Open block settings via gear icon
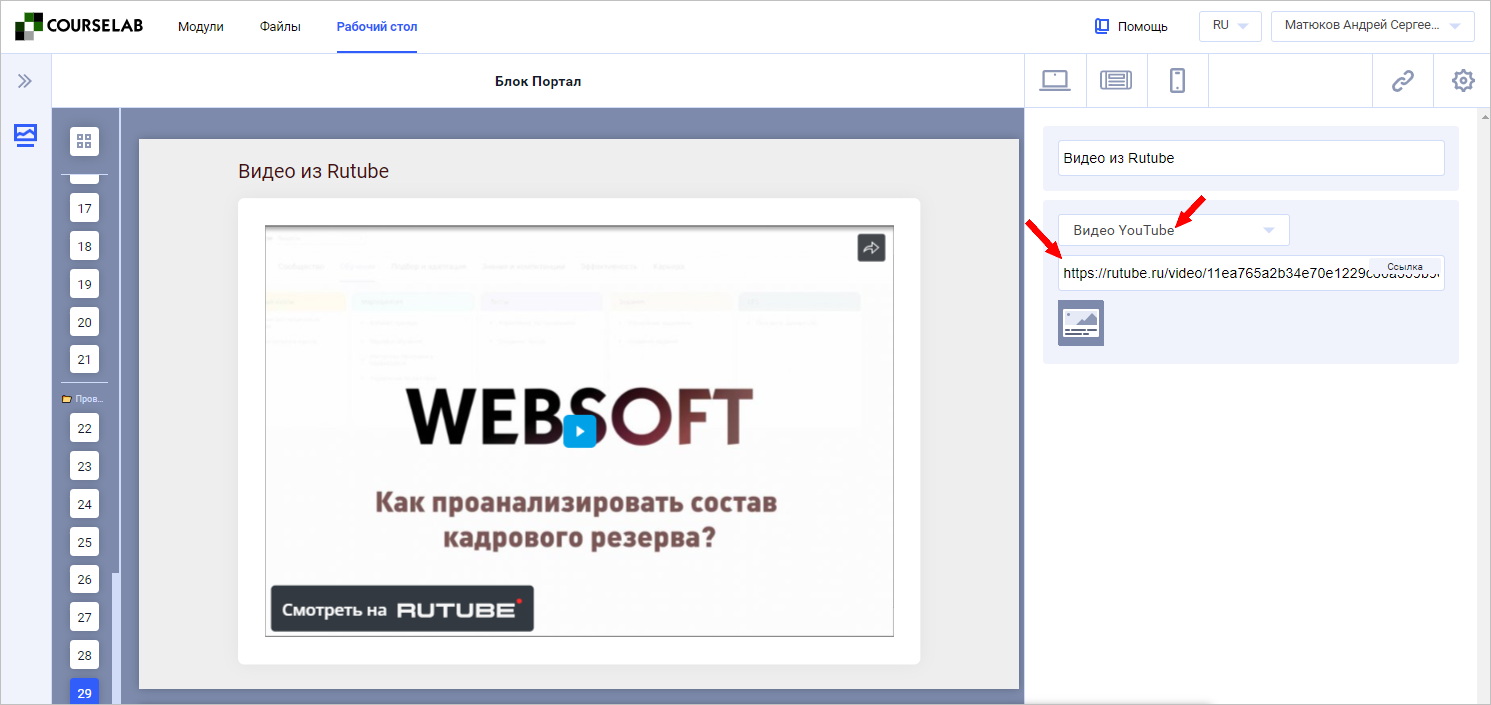This screenshot has width=1491, height=705. 1463,80
